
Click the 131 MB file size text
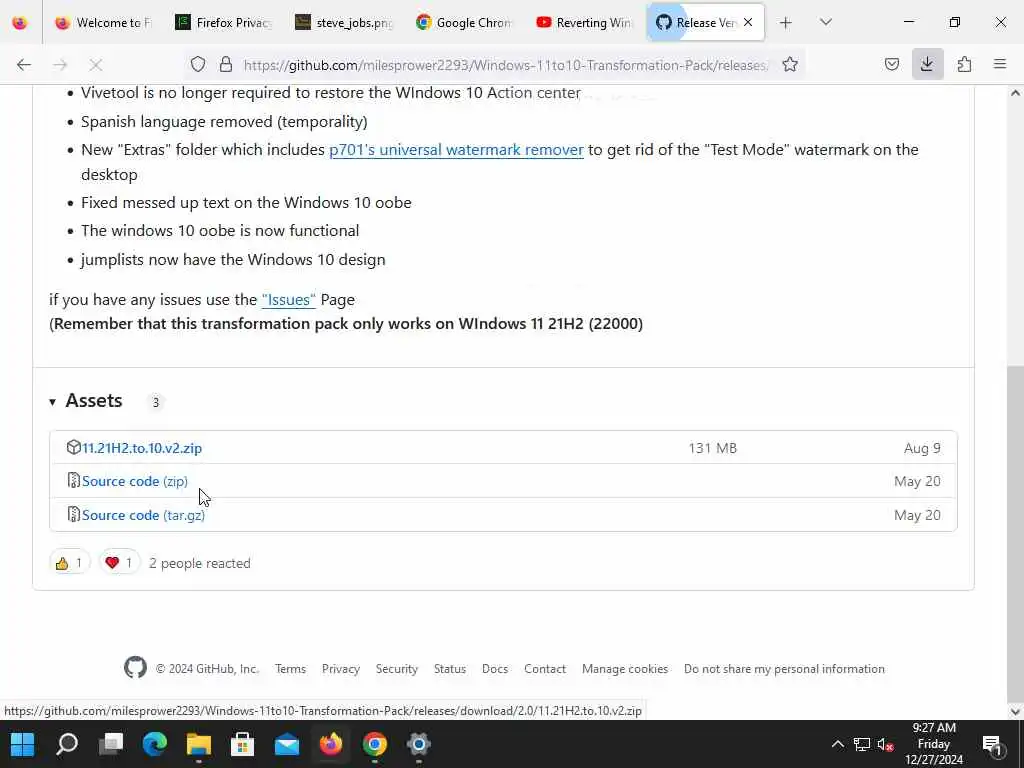pos(712,449)
